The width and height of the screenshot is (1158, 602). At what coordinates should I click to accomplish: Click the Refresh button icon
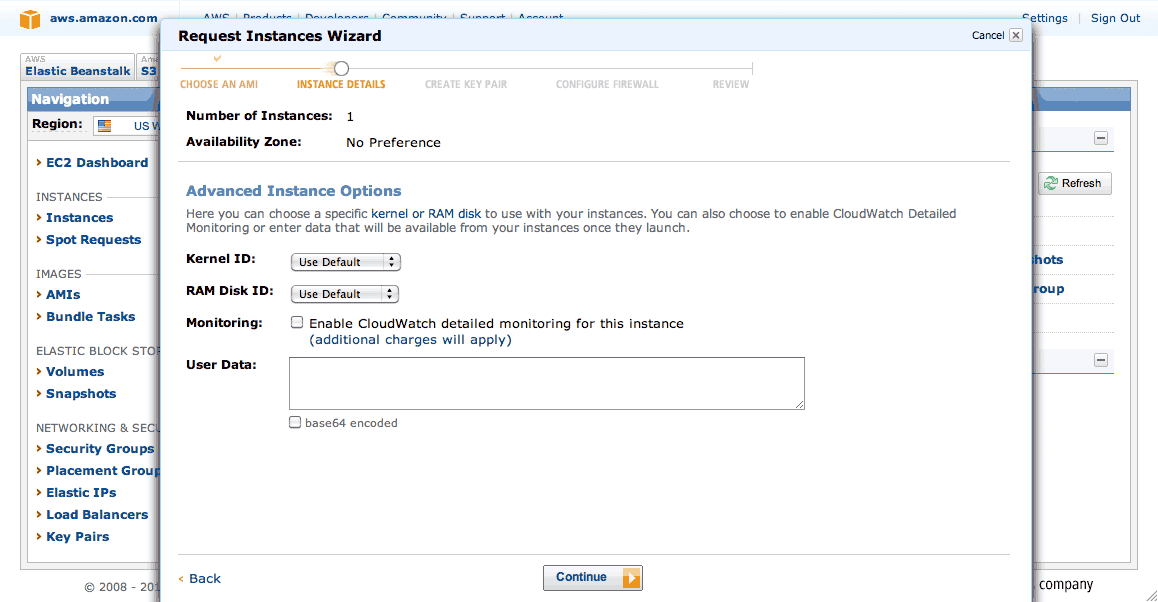click(1051, 183)
